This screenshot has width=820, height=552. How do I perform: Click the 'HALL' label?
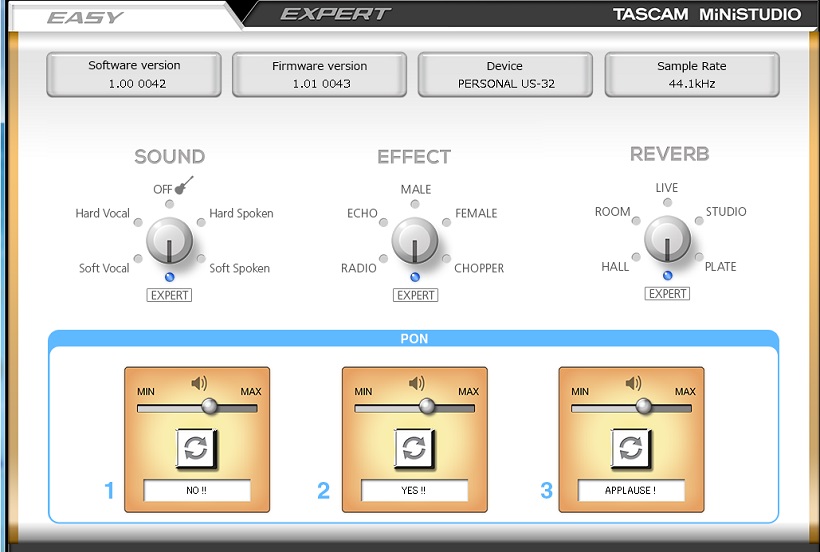[615, 267]
